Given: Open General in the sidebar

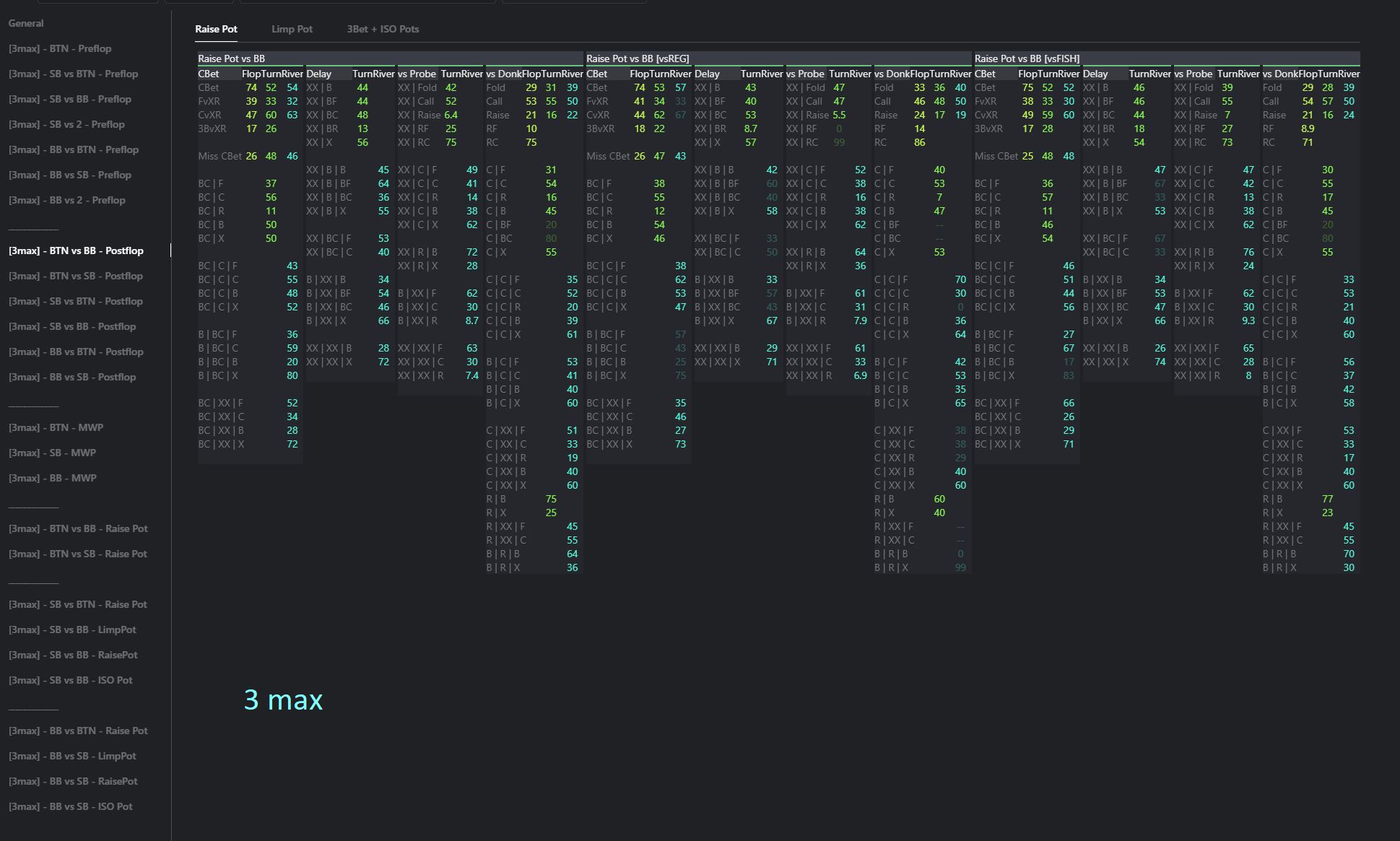Looking at the screenshot, I should click(26, 23).
